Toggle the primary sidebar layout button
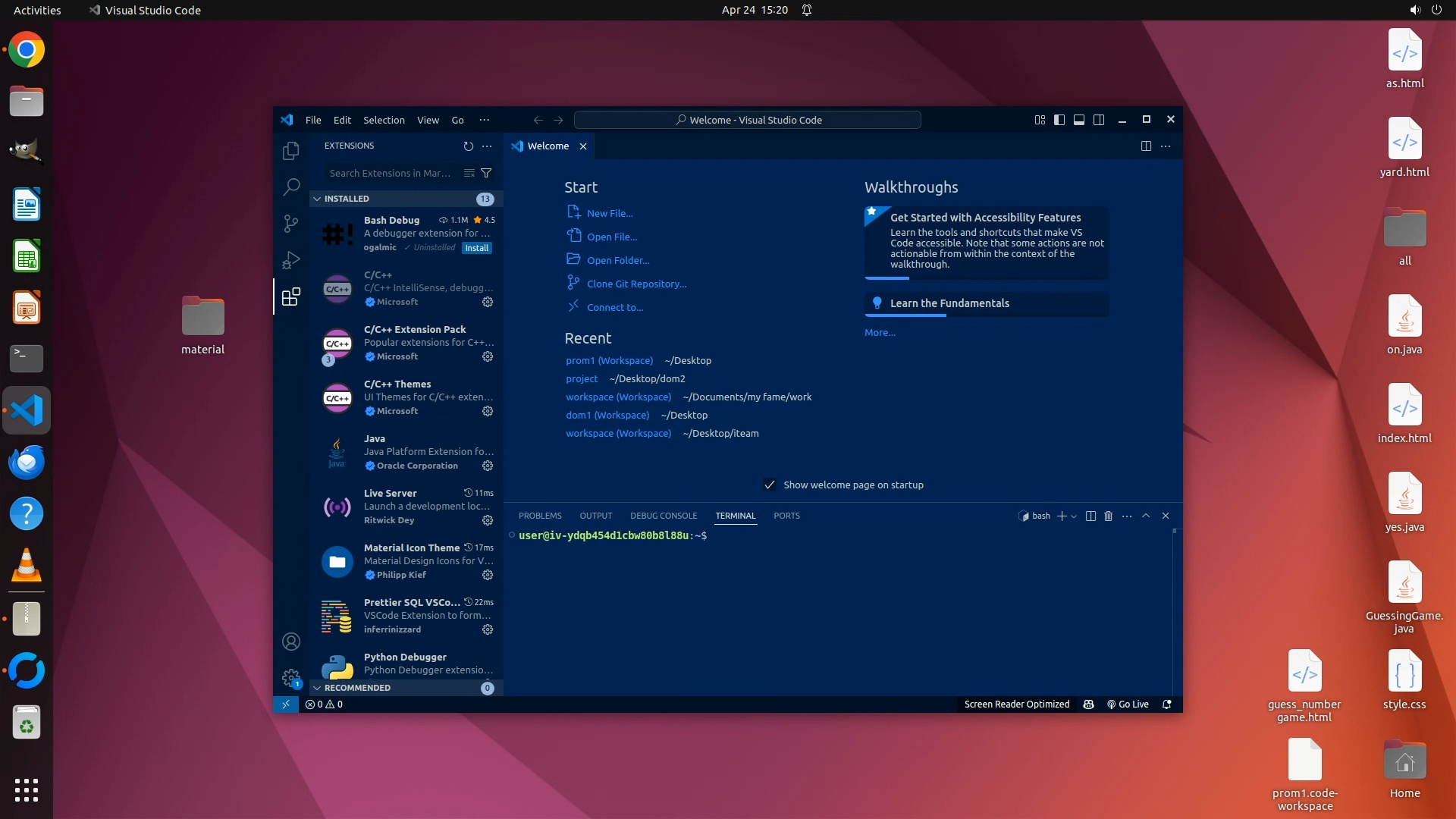 [1059, 120]
